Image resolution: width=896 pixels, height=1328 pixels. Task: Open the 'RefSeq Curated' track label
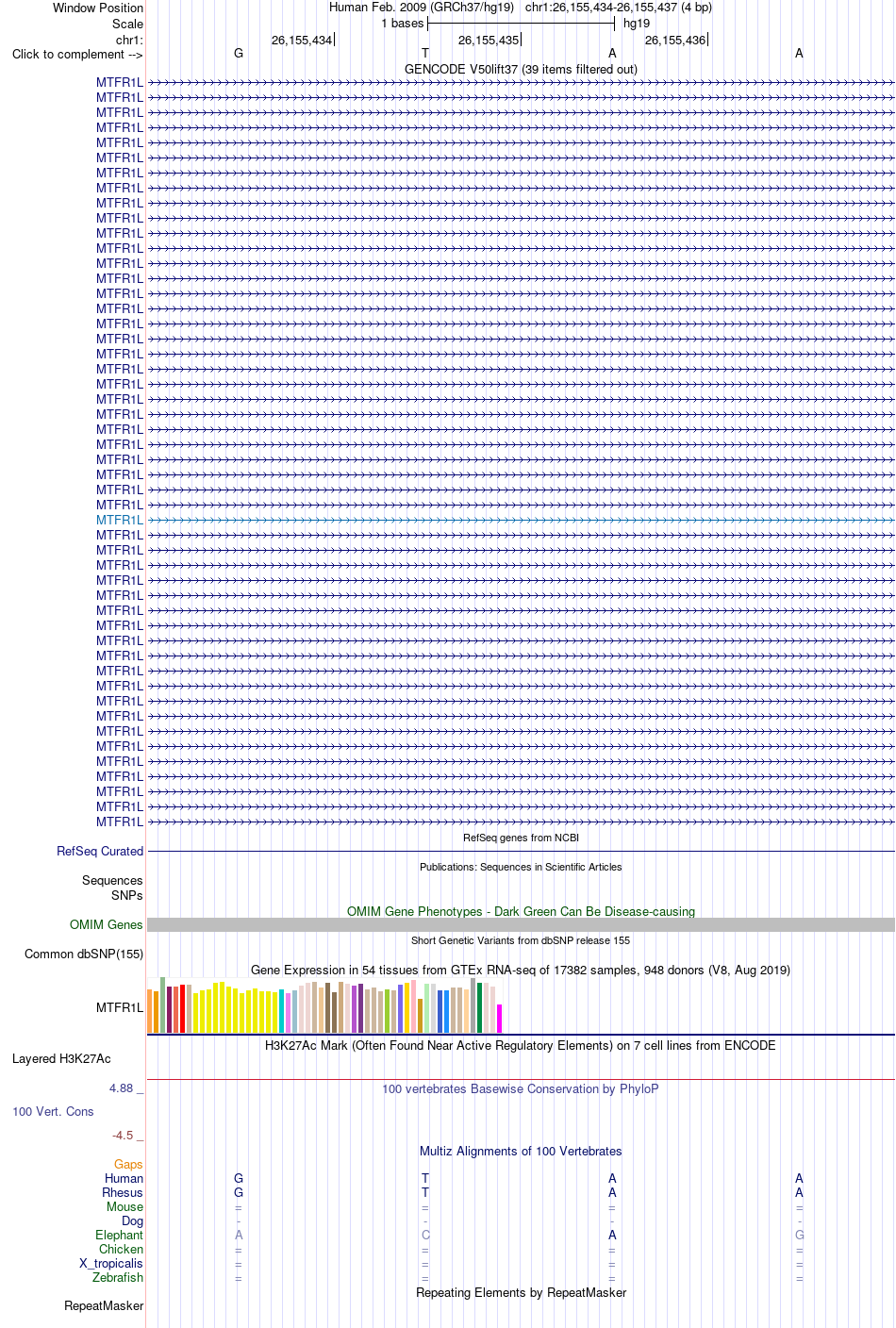pyautogui.click(x=100, y=851)
